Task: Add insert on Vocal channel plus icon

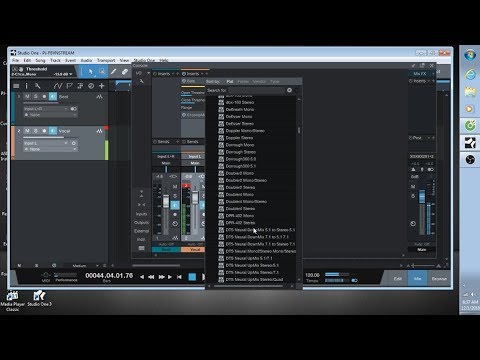Action: point(207,74)
